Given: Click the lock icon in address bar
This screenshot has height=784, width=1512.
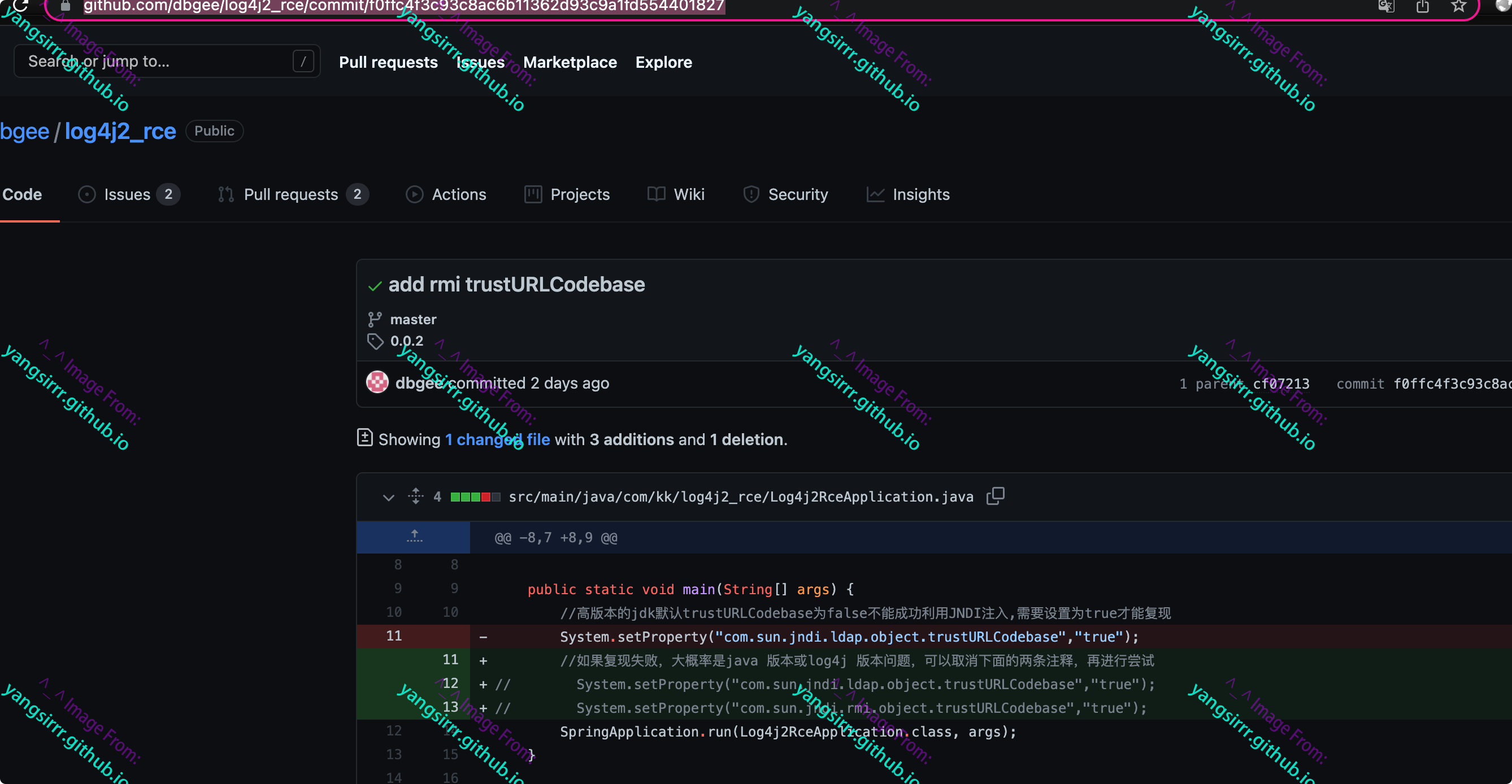Looking at the screenshot, I should [65, 6].
